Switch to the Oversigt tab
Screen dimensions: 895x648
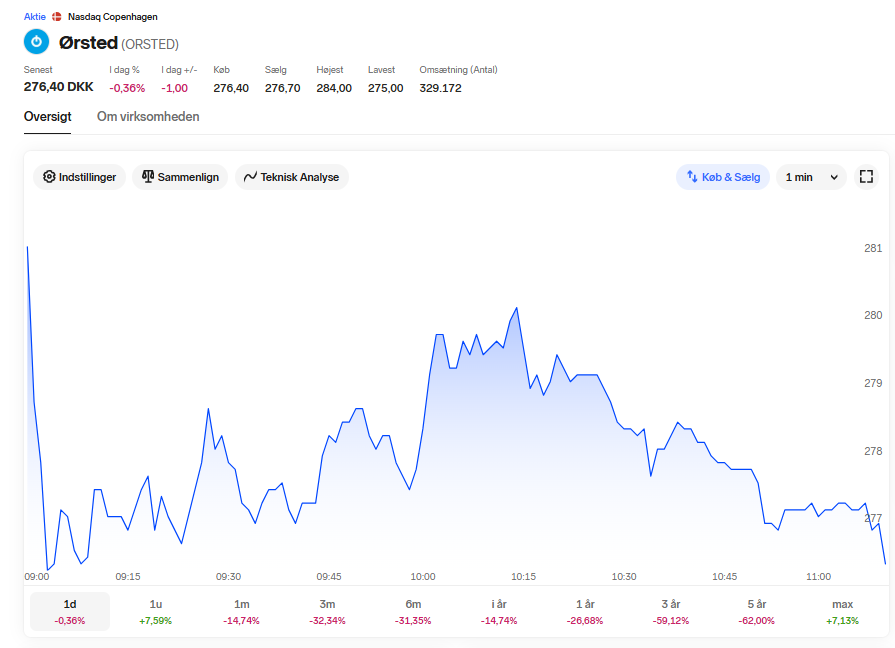pos(47,116)
